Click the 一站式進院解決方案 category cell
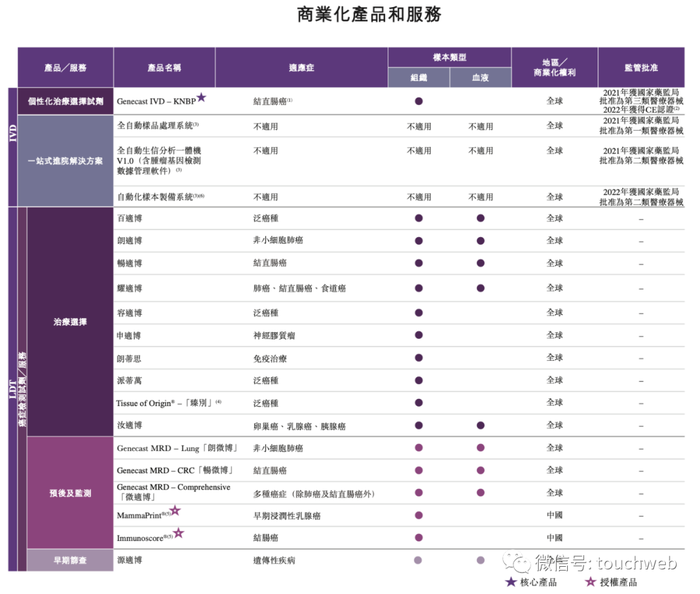700x594 pixels. click(x=65, y=161)
